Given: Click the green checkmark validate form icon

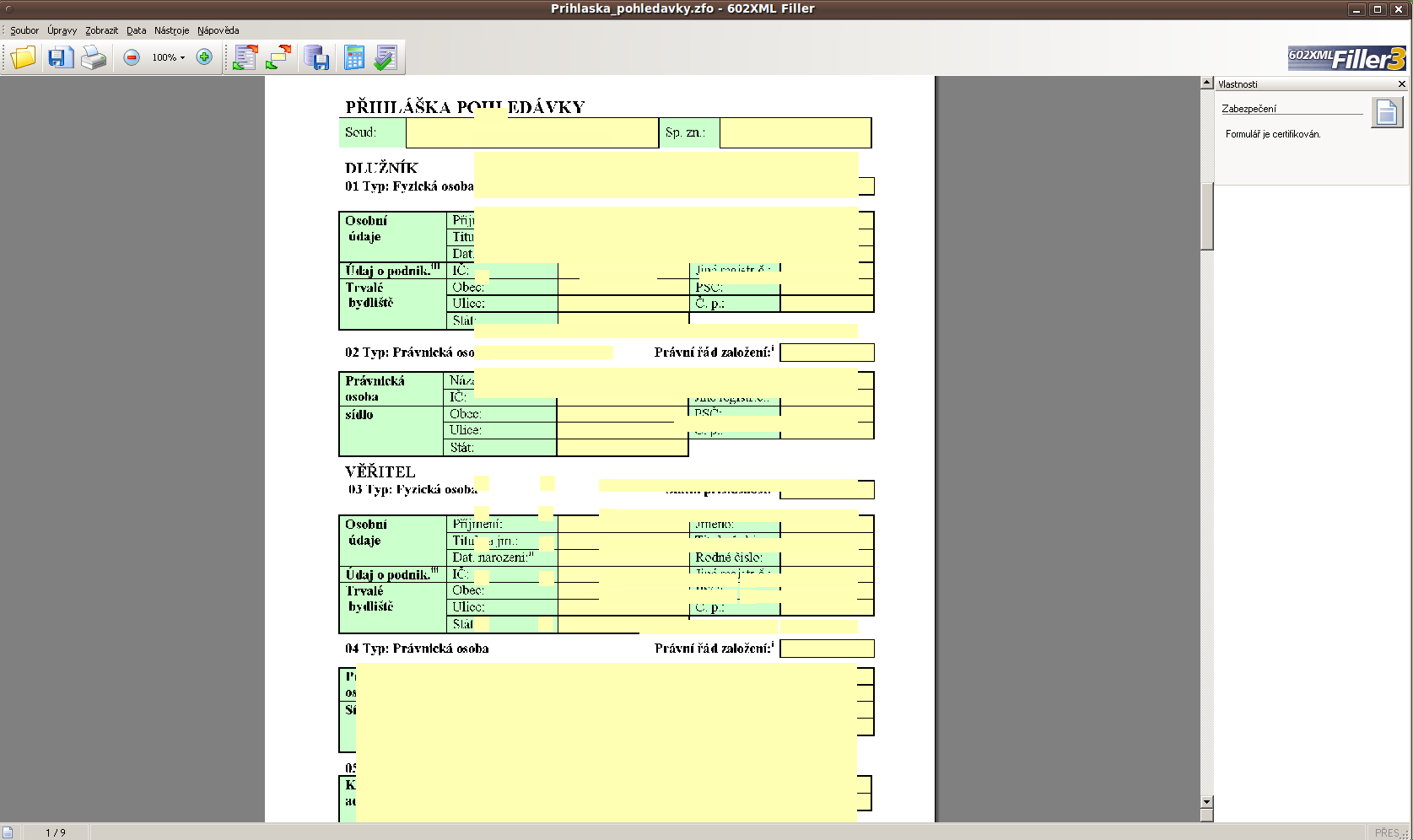Looking at the screenshot, I should point(386,57).
